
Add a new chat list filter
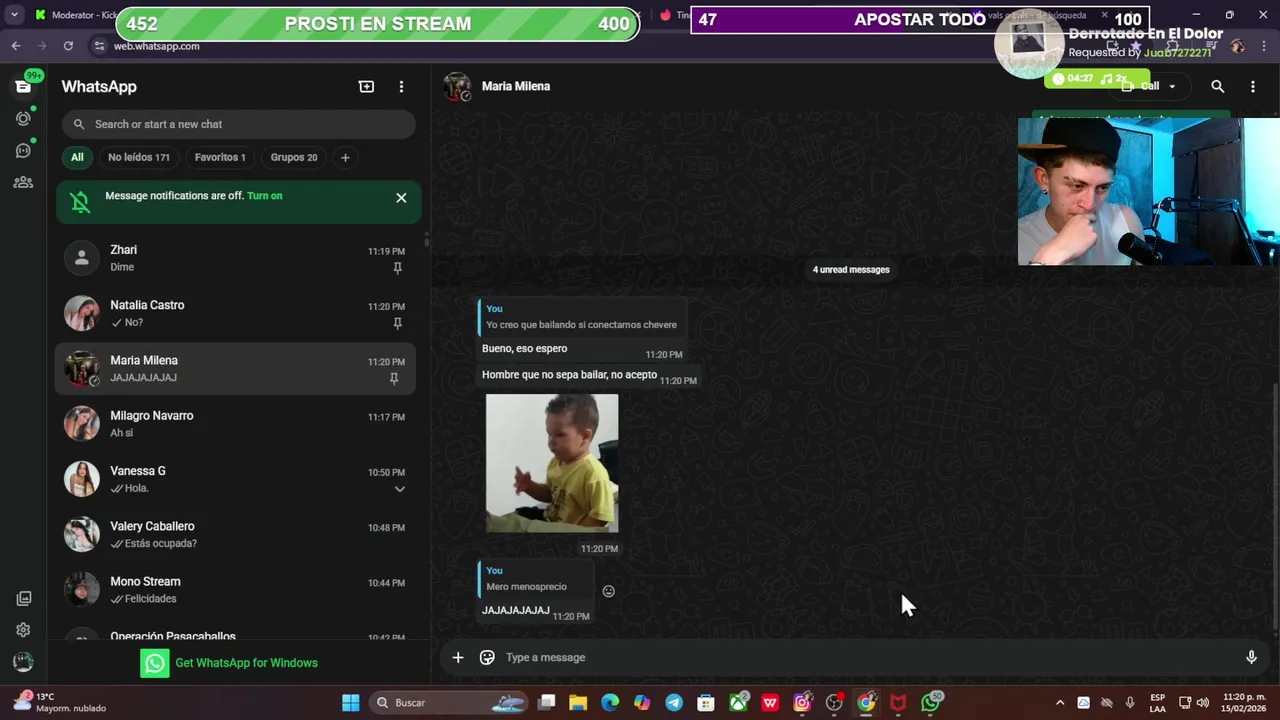(345, 157)
